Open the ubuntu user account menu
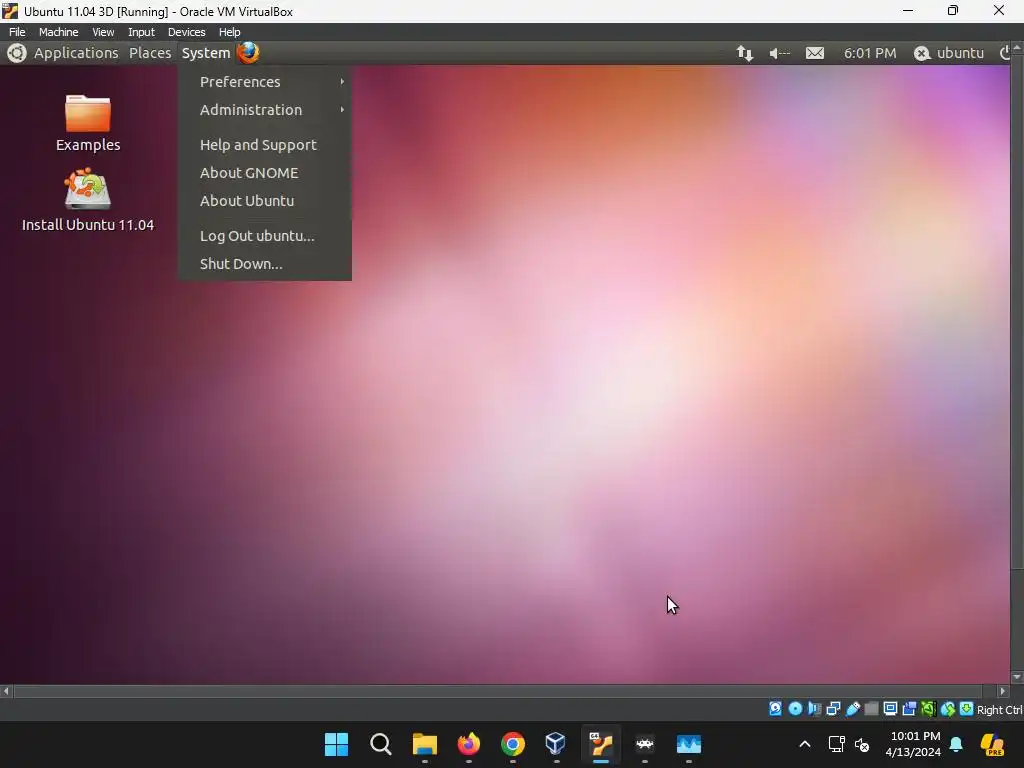1024x768 pixels. (x=949, y=53)
